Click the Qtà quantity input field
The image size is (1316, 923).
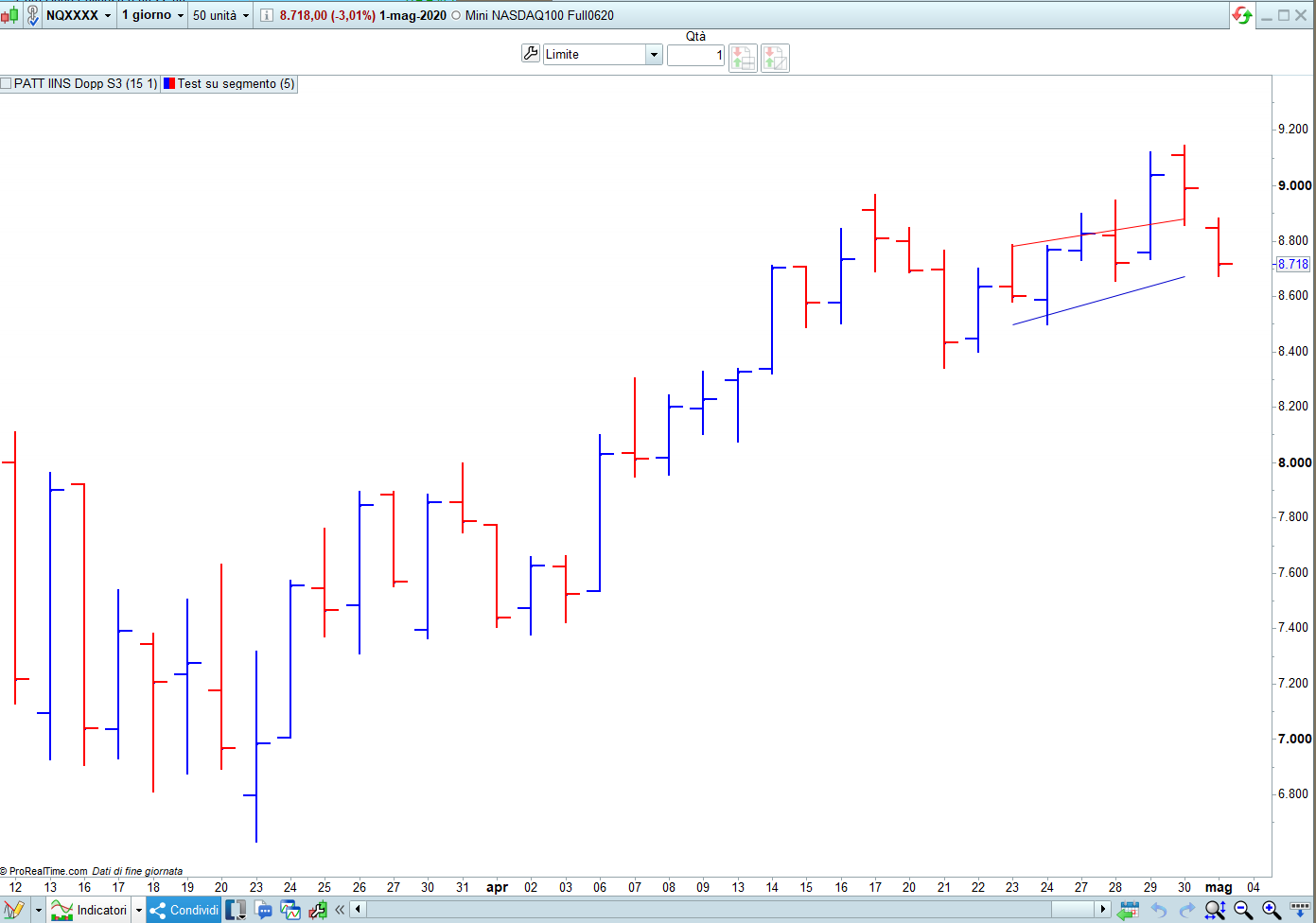(x=695, y=55)
